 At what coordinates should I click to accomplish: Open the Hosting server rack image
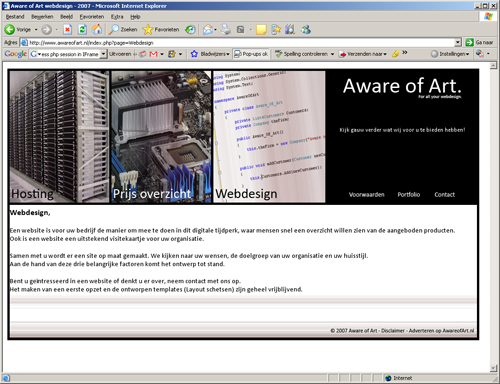click(x=59, y=137)
